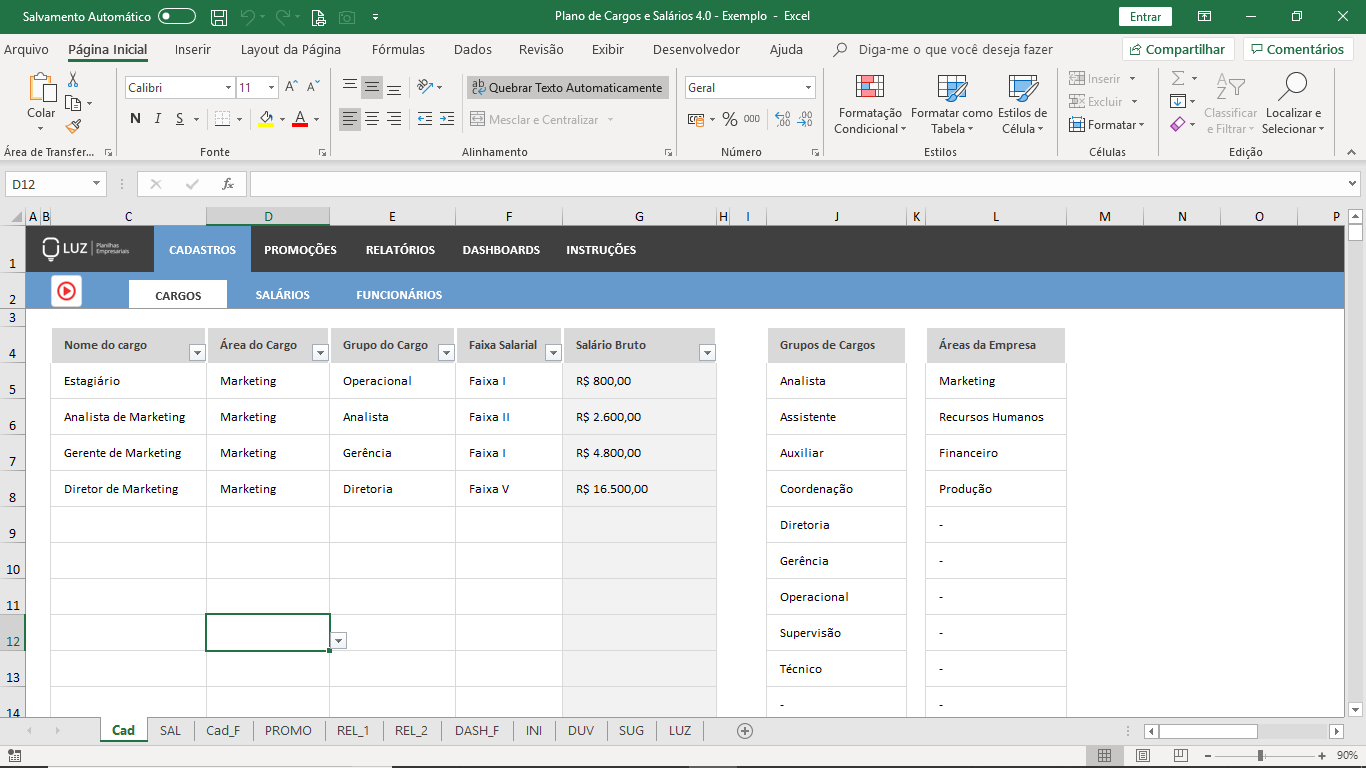Toggle the Salvamento Automático switch

[177, 17]
